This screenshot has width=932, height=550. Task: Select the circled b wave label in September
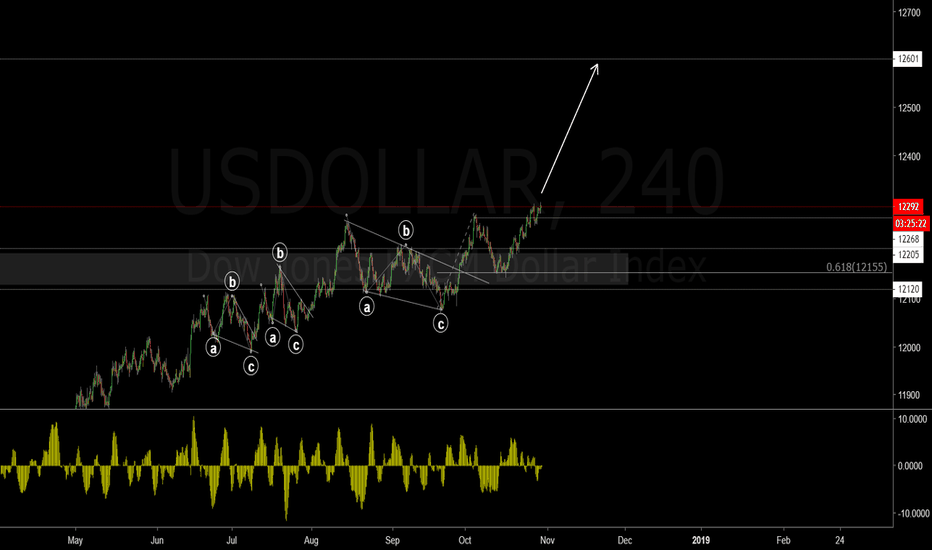[x=406, y=230]
